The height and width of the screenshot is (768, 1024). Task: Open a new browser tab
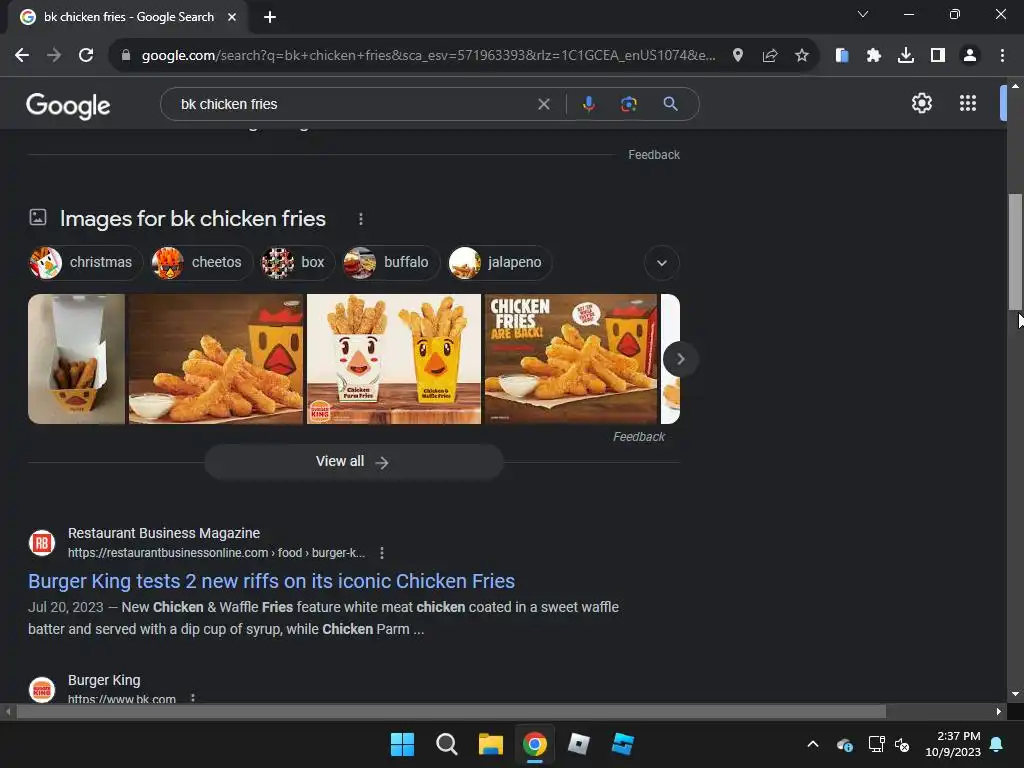point(270,17)
